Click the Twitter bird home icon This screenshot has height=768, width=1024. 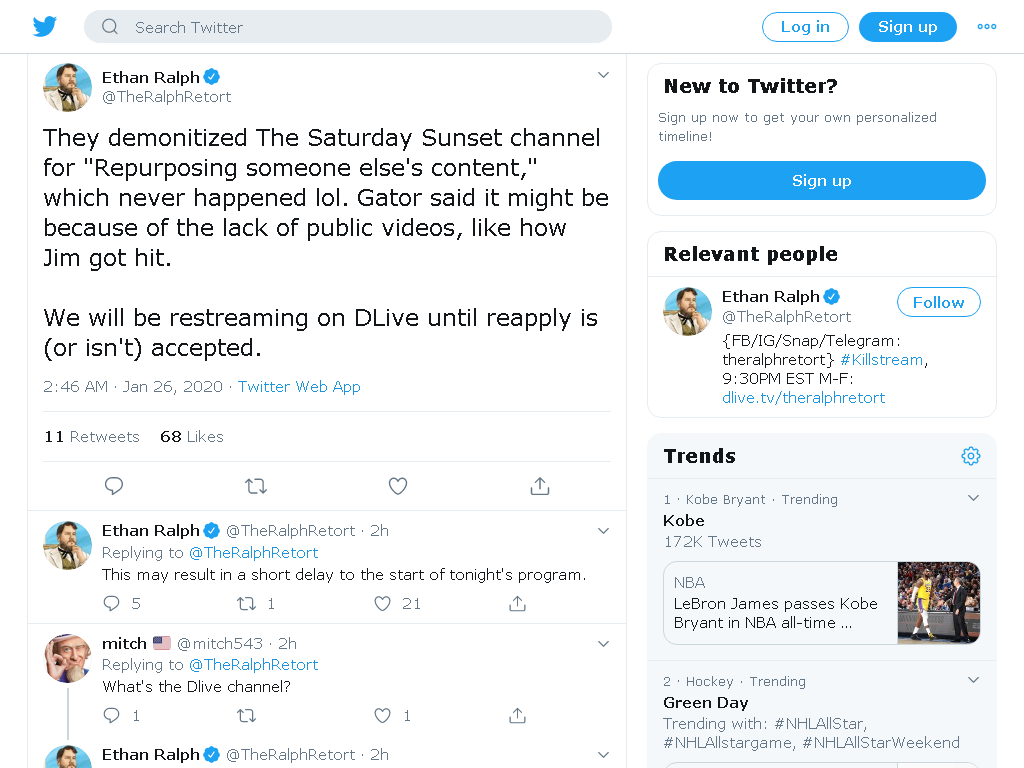pos(44,27)
